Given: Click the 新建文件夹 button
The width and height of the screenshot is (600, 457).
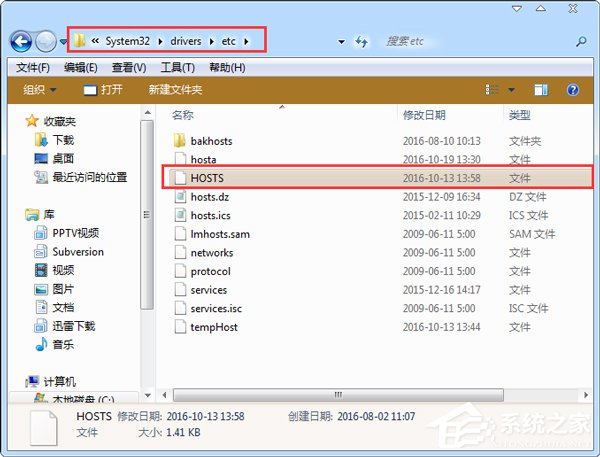Looking at the screenshot, I should coord(175,90).
